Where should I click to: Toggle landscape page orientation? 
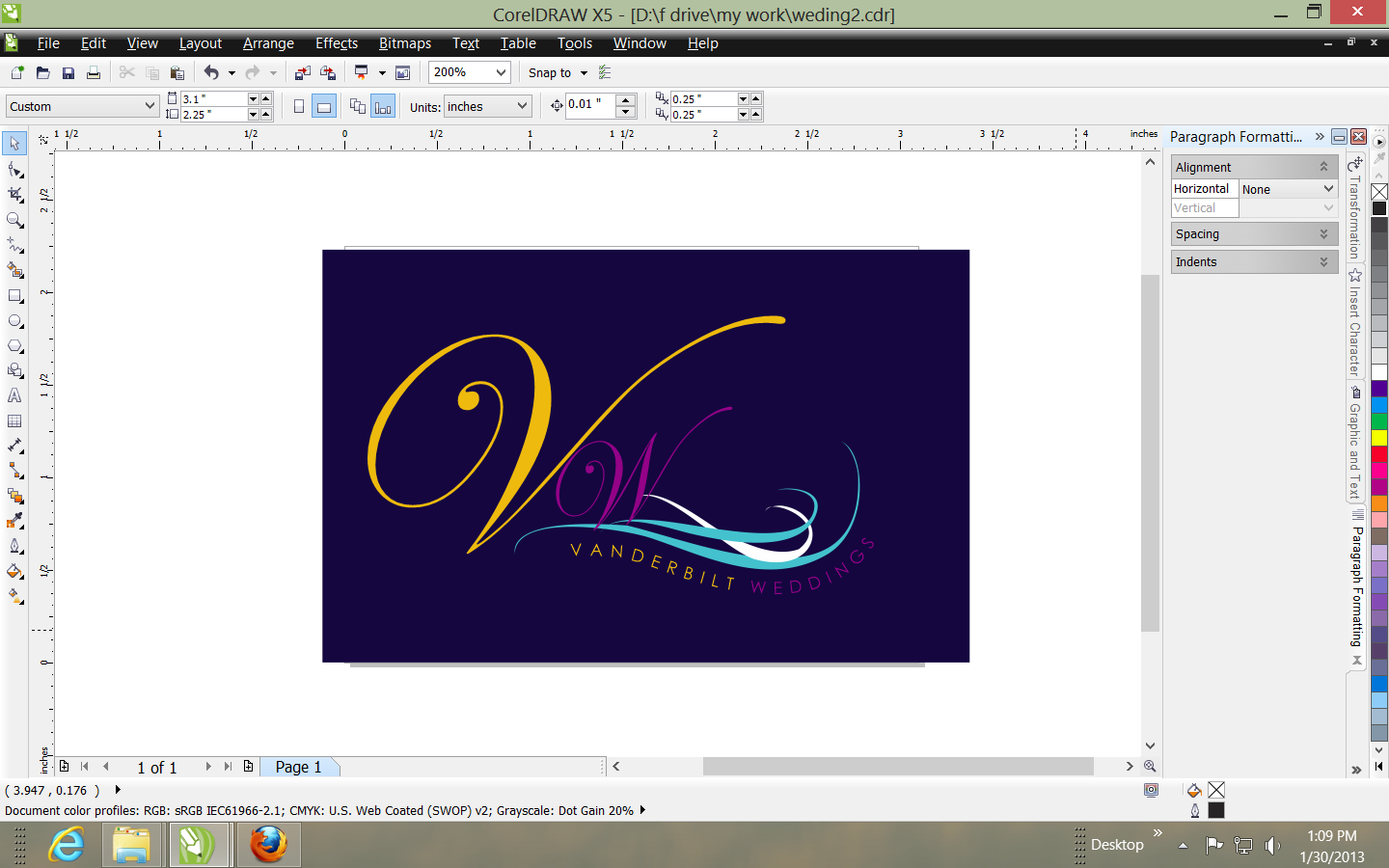click(324, 107)
